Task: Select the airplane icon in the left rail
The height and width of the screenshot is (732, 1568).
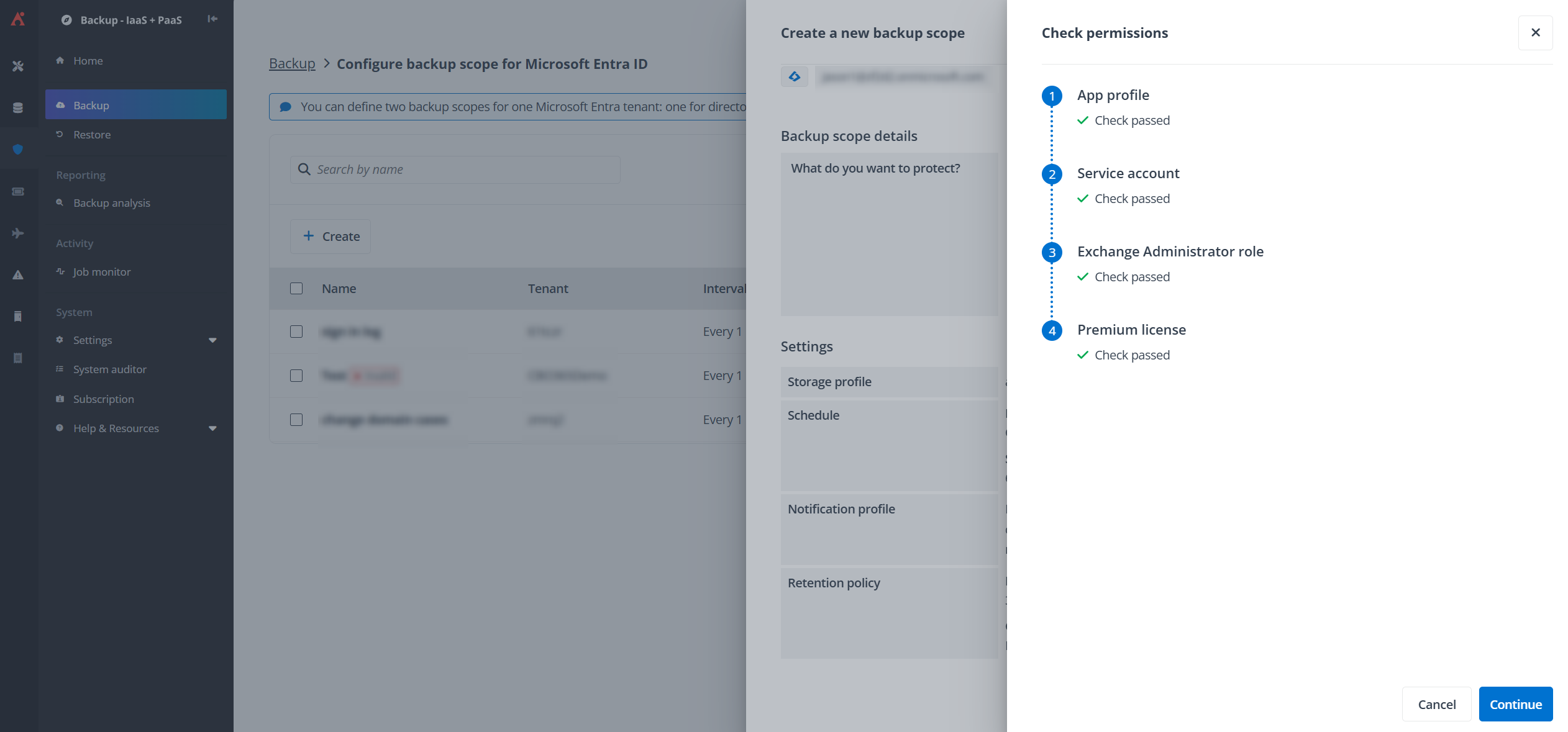Action: click(x=18, y=233)
